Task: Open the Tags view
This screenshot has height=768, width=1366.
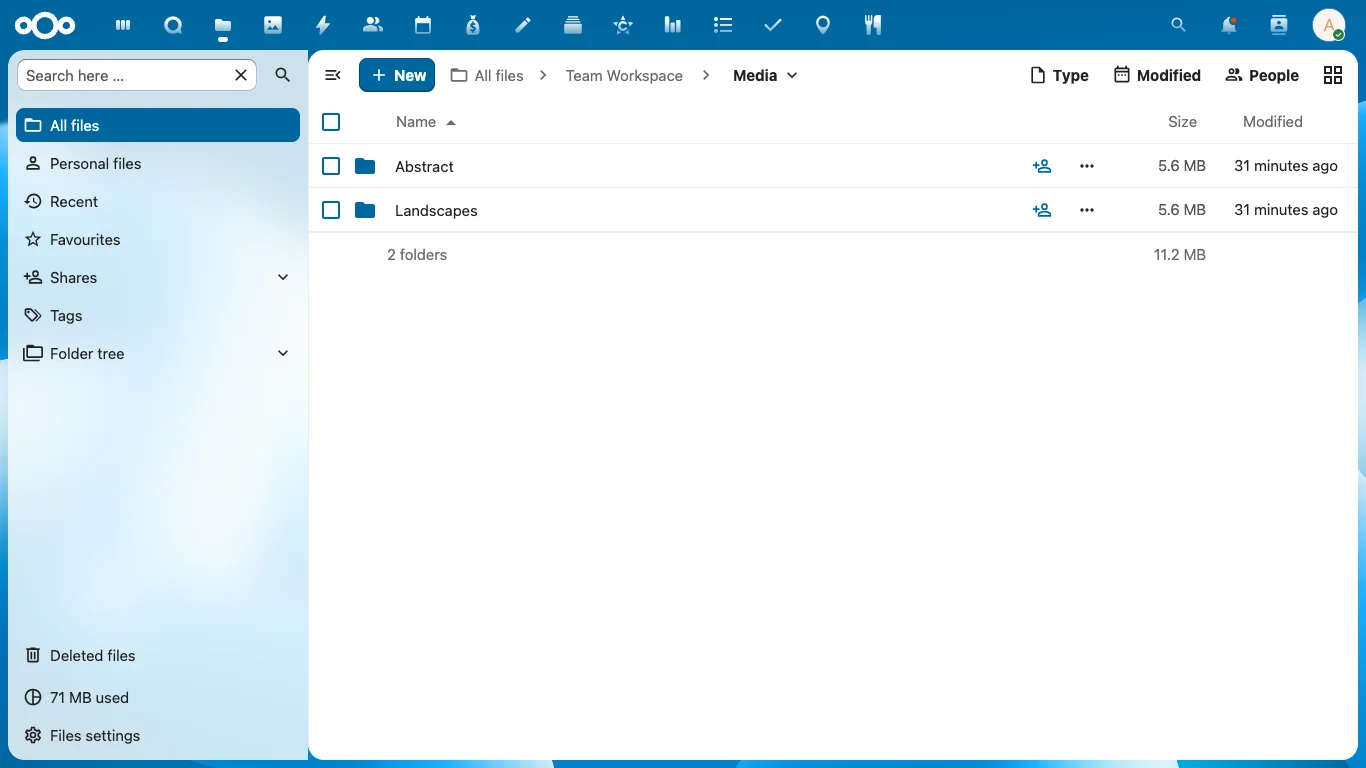Action: pos(158,315)
